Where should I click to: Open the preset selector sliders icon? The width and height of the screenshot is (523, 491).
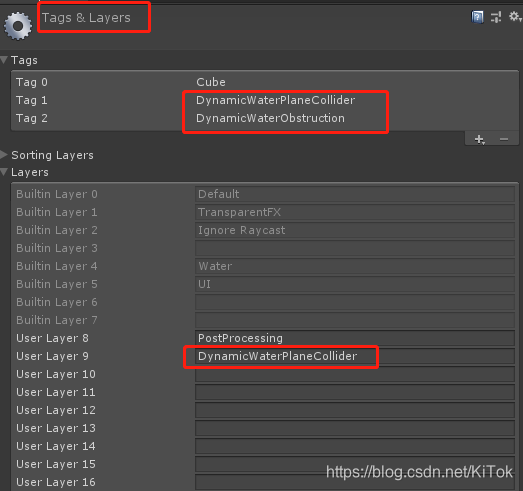click(496, 17)
